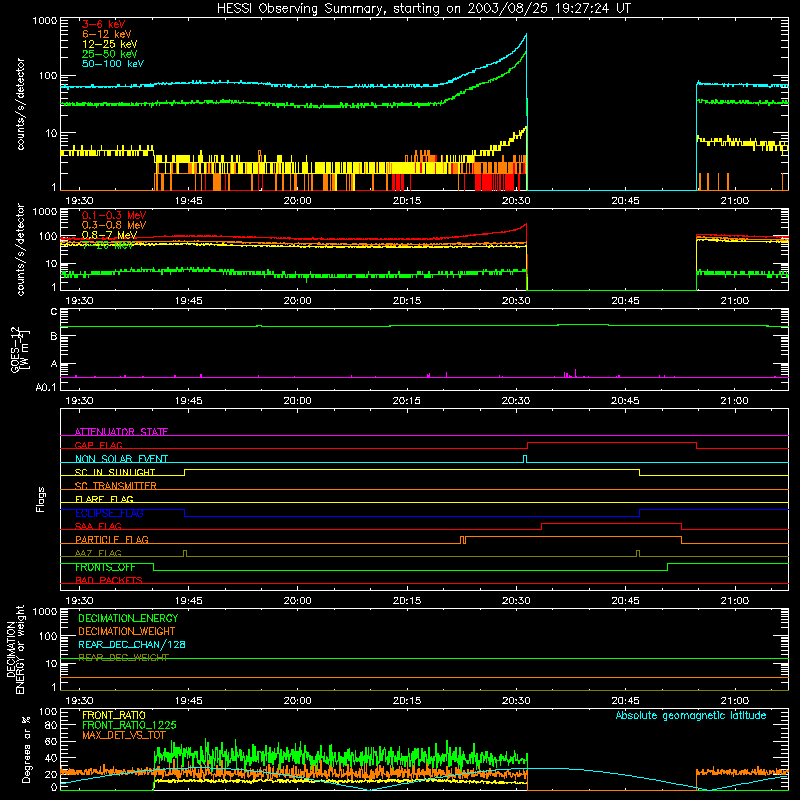
Task: Click the 19:45 tick label under the keV panel
Action: click(188, 201)
